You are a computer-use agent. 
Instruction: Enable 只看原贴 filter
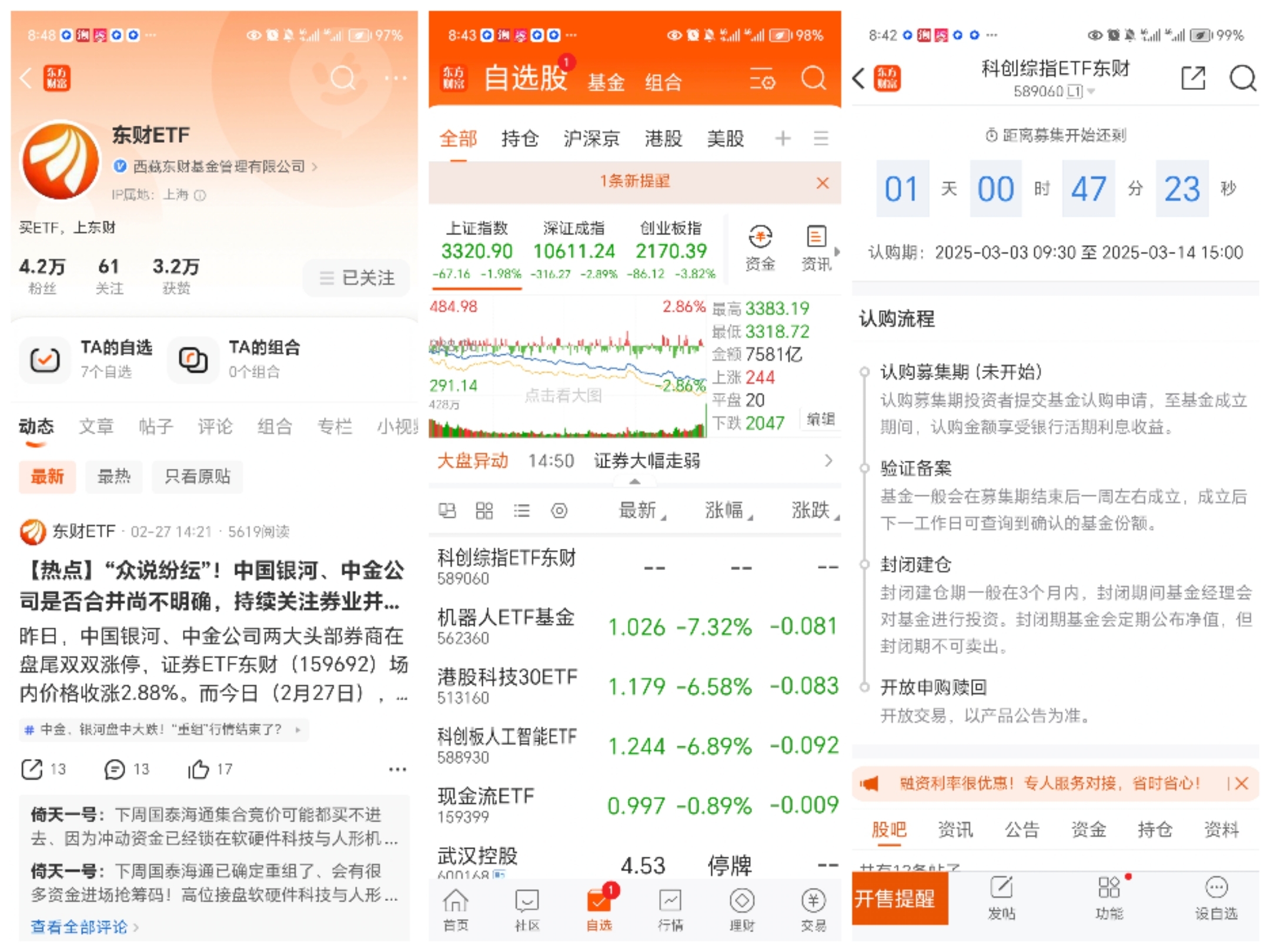(197, 477)
